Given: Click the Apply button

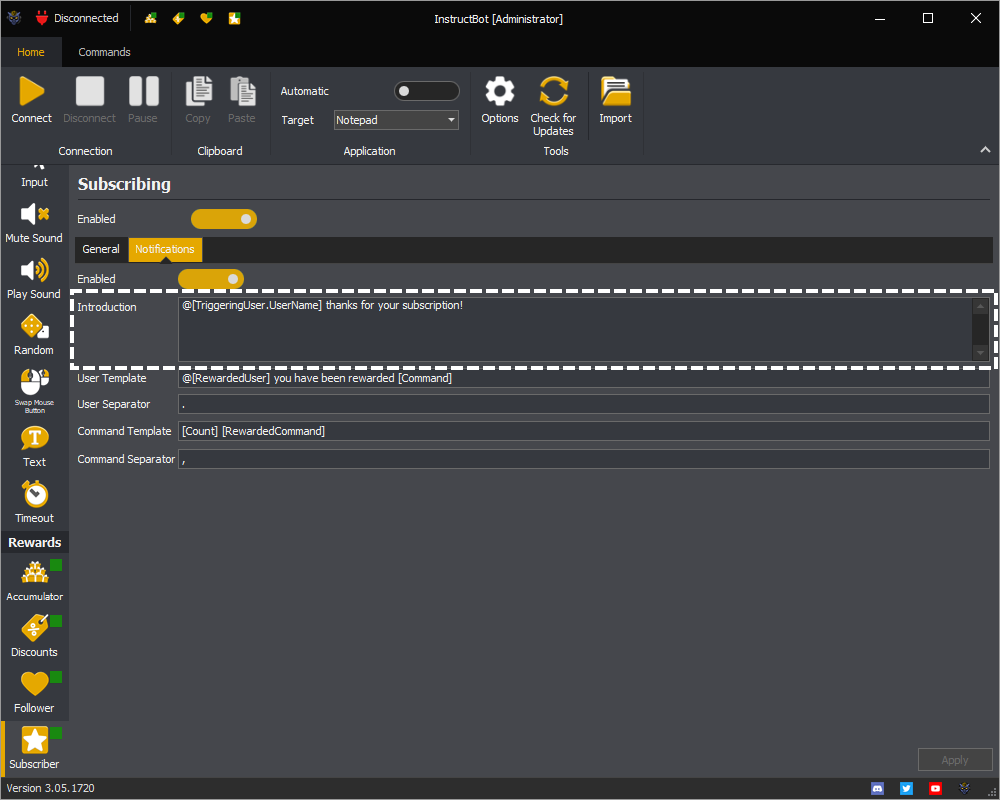Looking at the screenshot, I should [955, 760].
